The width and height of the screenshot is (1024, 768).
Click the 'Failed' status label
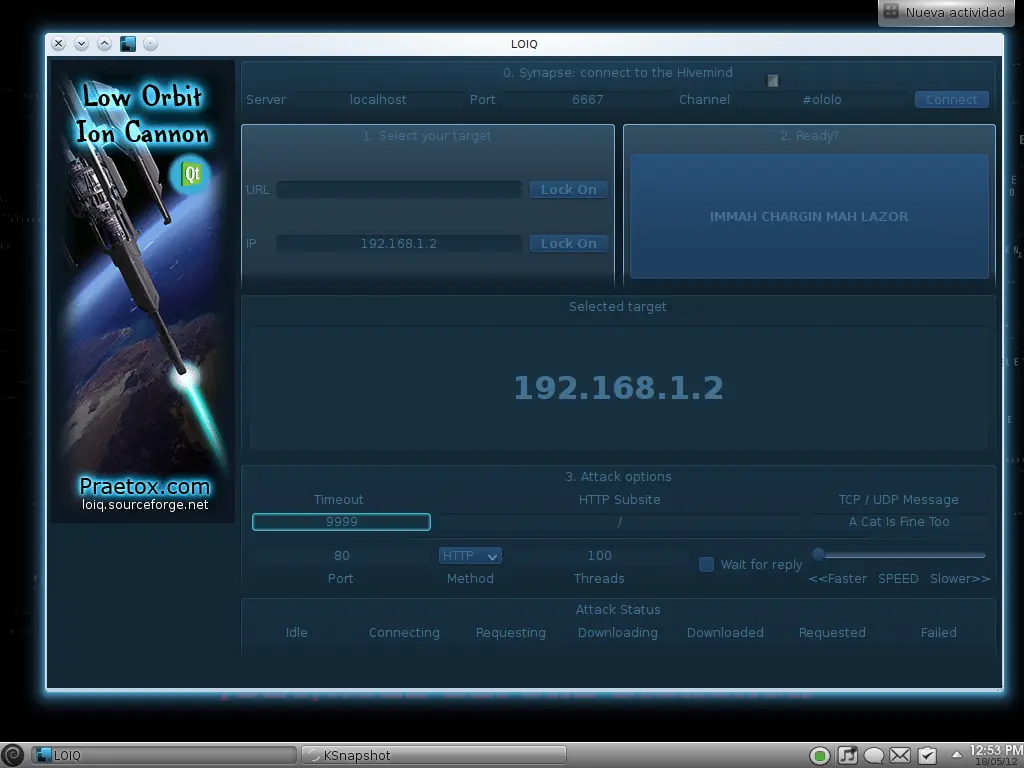pos(938,632)
